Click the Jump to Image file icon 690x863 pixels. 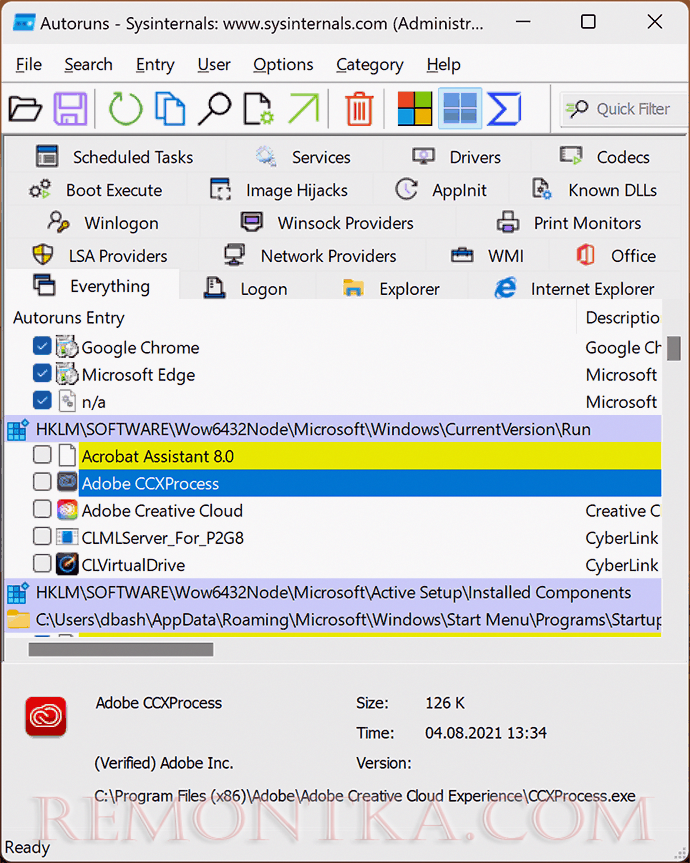click(259, 108)
